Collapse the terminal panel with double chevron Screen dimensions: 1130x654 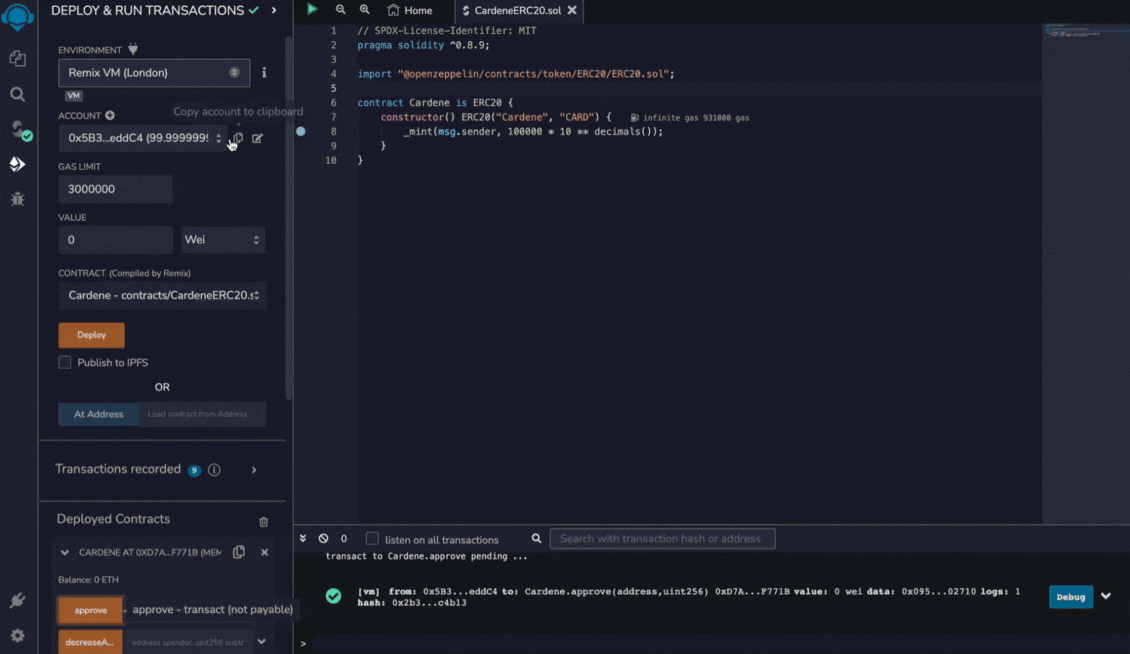(x=303, y=539)
